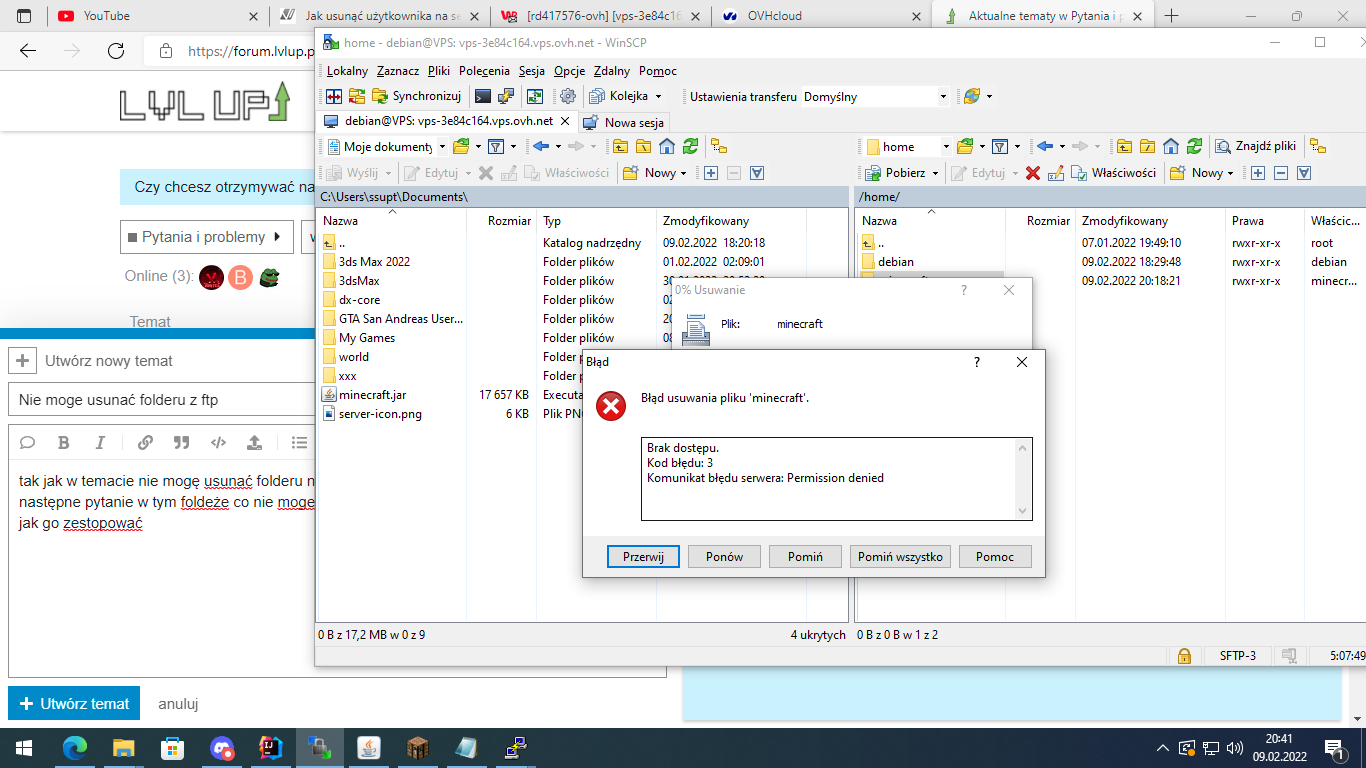The width and height of the screenshot is (1366, 768).
Task: Click the remote panel rename icon
Action: click(1056, 173)
